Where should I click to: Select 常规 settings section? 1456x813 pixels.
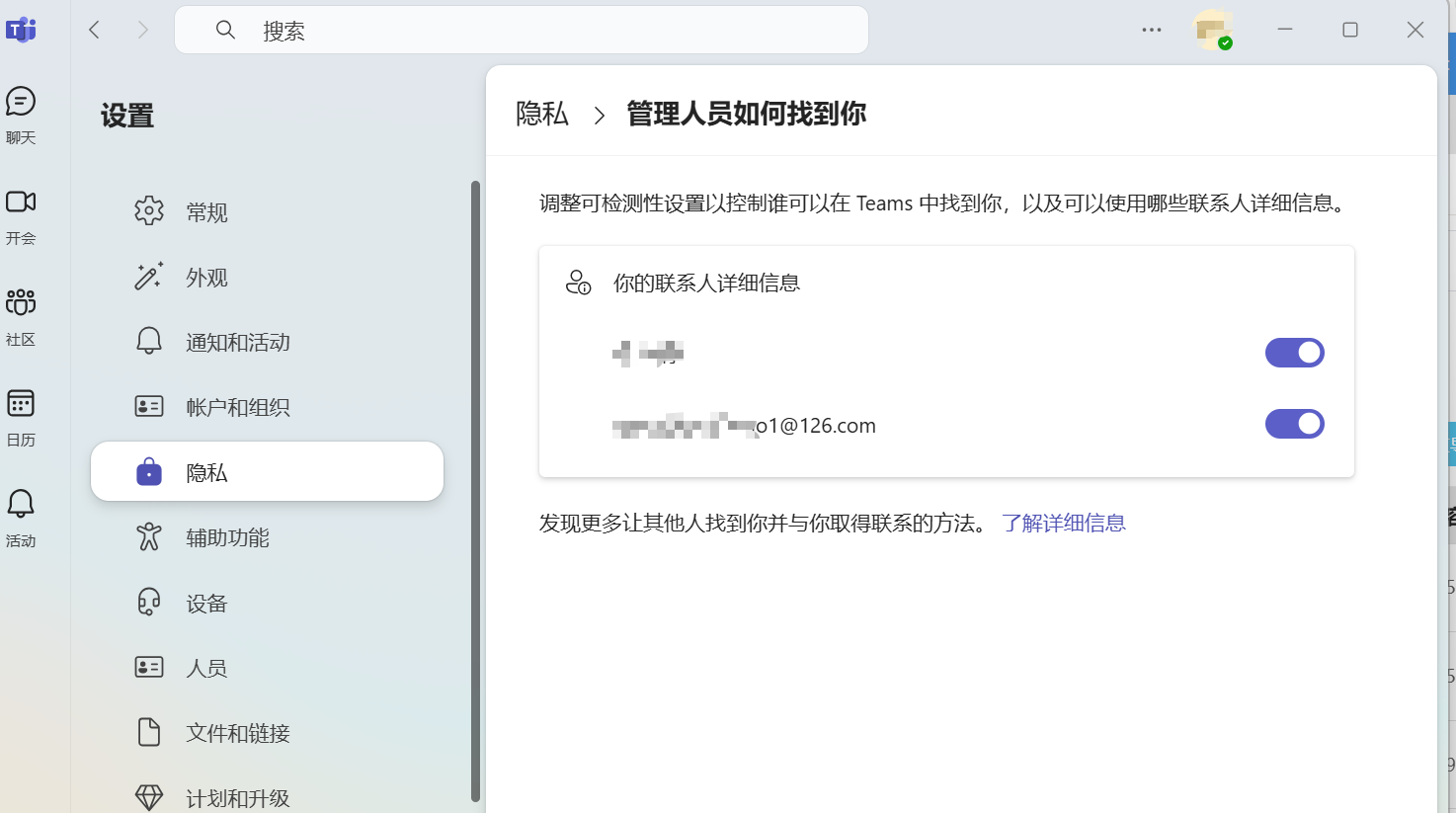[x=267, y=211]
